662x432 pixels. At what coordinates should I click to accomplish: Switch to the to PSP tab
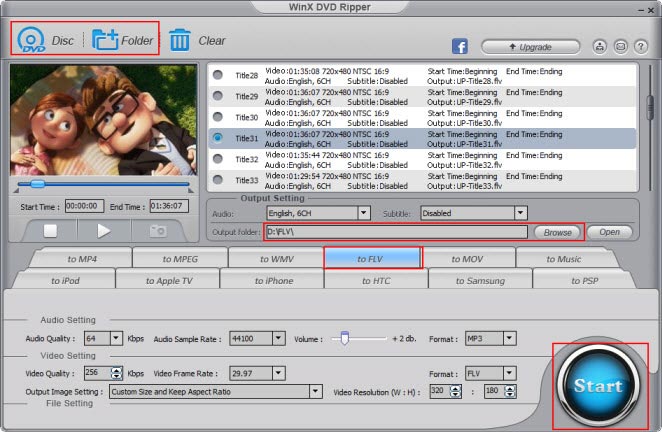point(585,281)
